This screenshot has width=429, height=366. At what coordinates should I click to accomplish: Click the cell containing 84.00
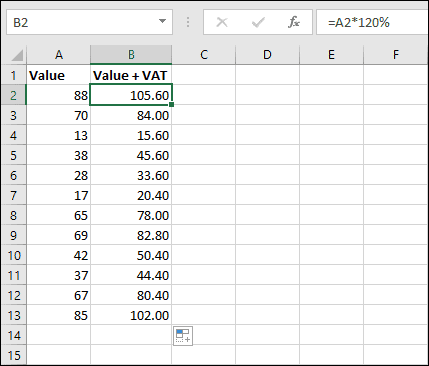131,115
